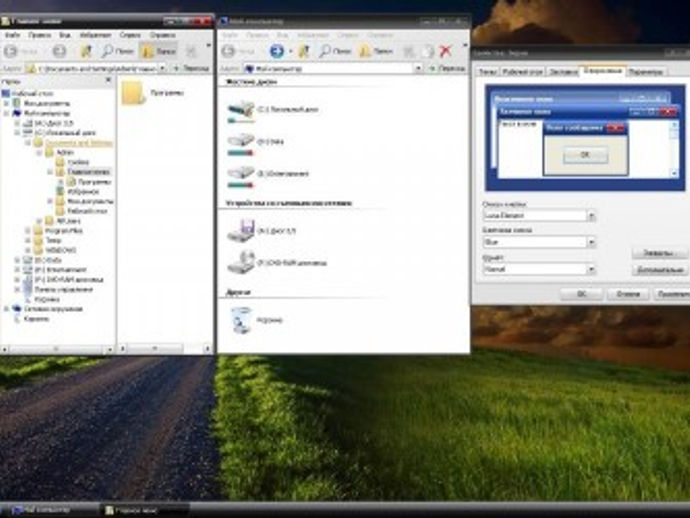Click the Переход go button in the Мой компьютер window
This screenshot has width=690, height=518.
[x=447, y=69]
